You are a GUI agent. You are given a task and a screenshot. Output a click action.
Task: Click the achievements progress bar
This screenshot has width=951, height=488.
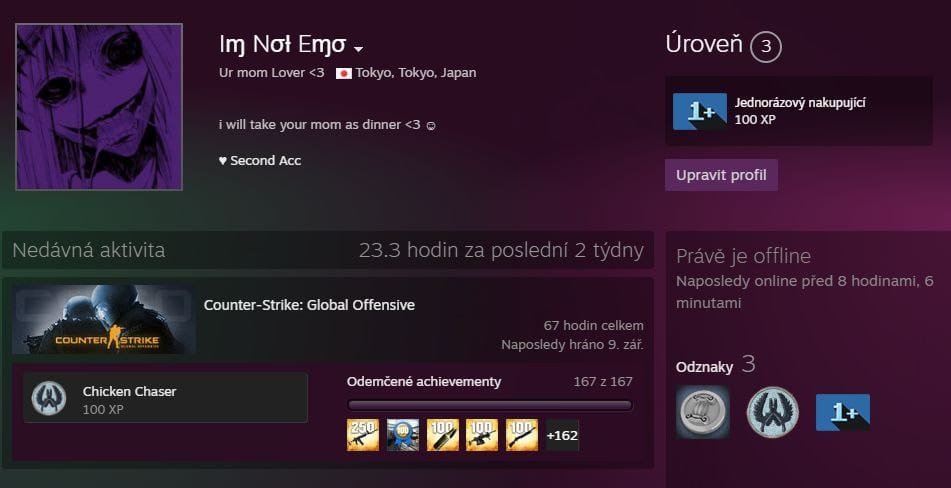pyautogui.click(x=489, y=405)
